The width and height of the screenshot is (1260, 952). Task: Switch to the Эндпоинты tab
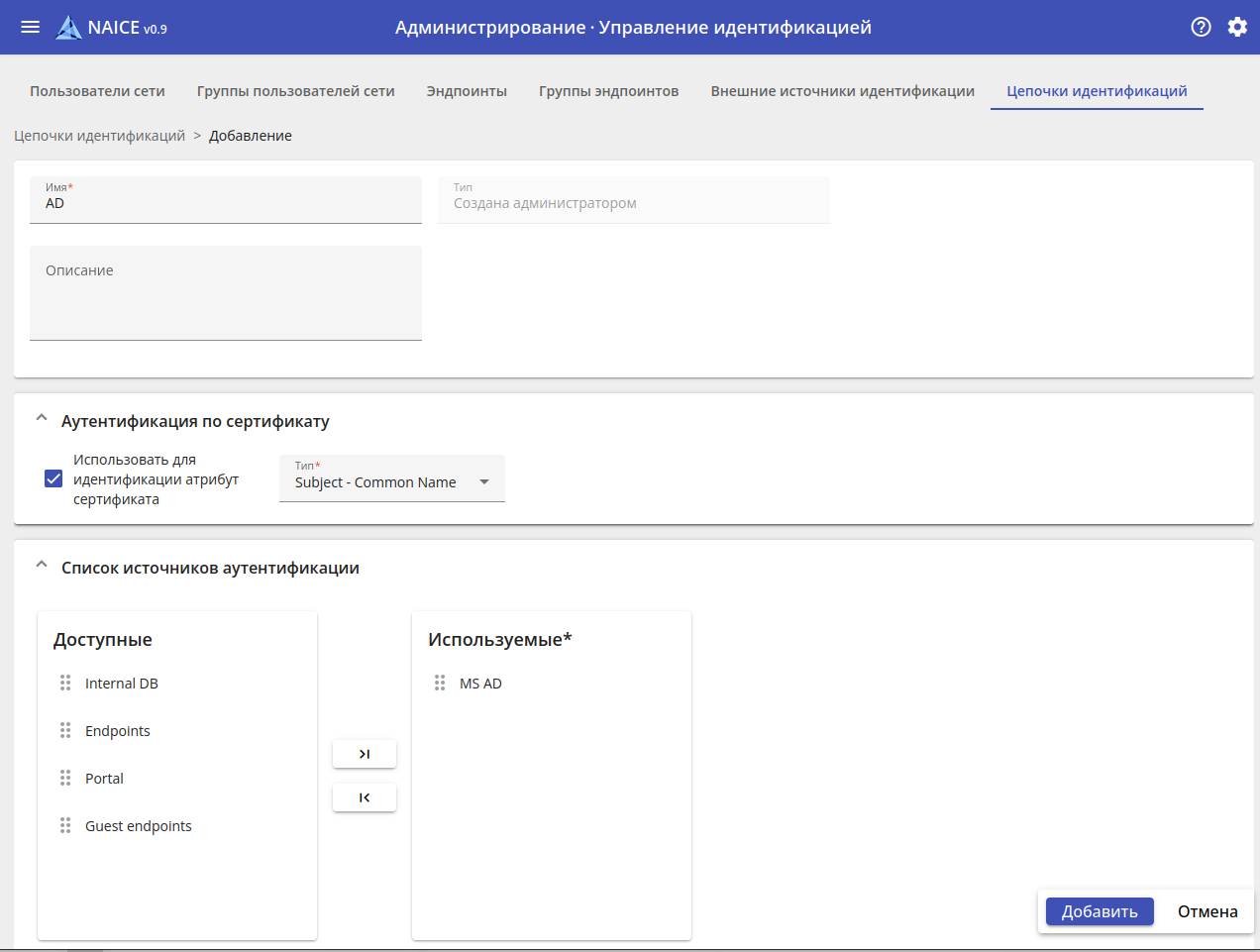click(467, 91)
